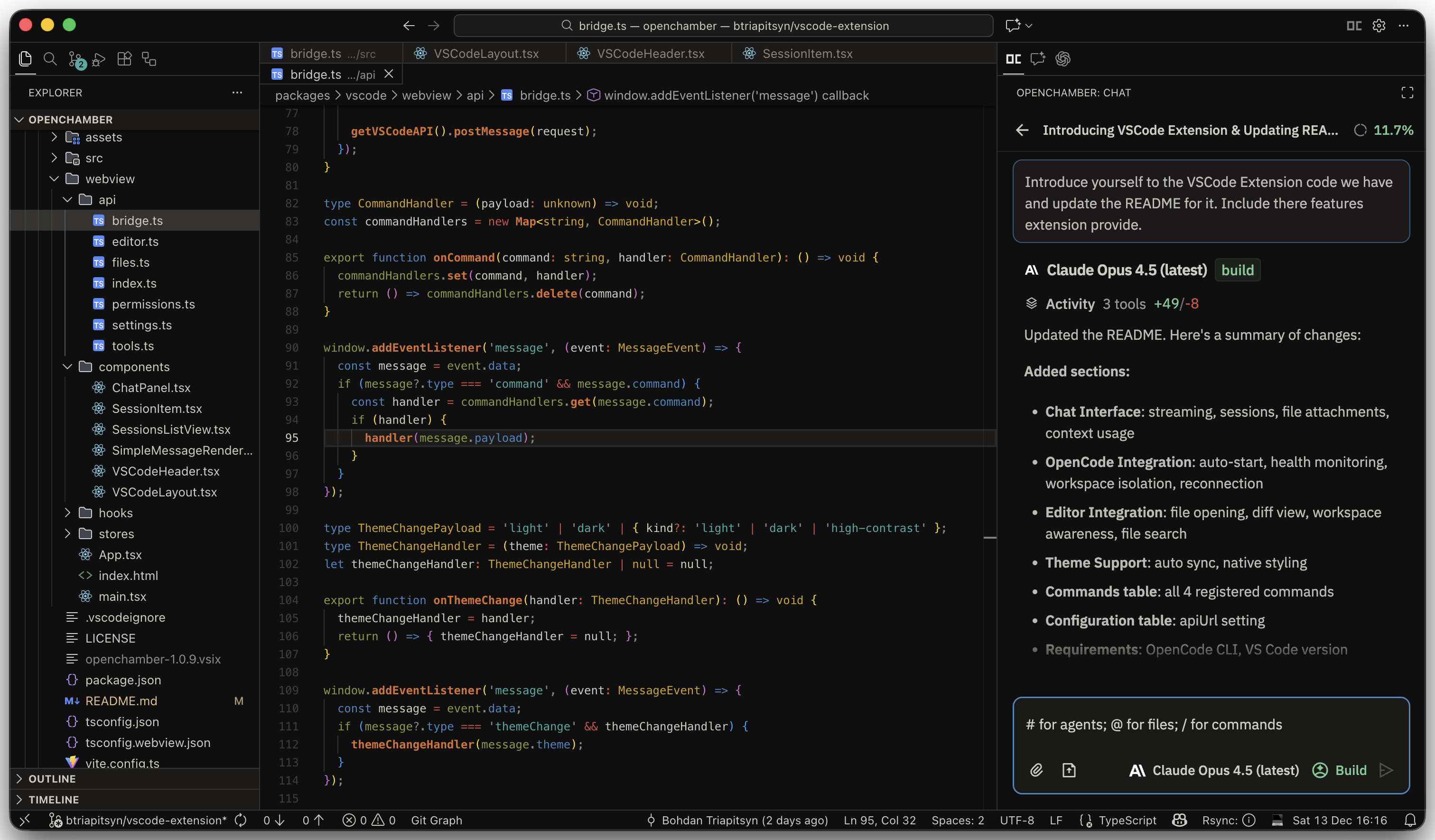Open settings gear in title bar
This screenshot has height=840, width=1435.
click(x=1379, y=26)
